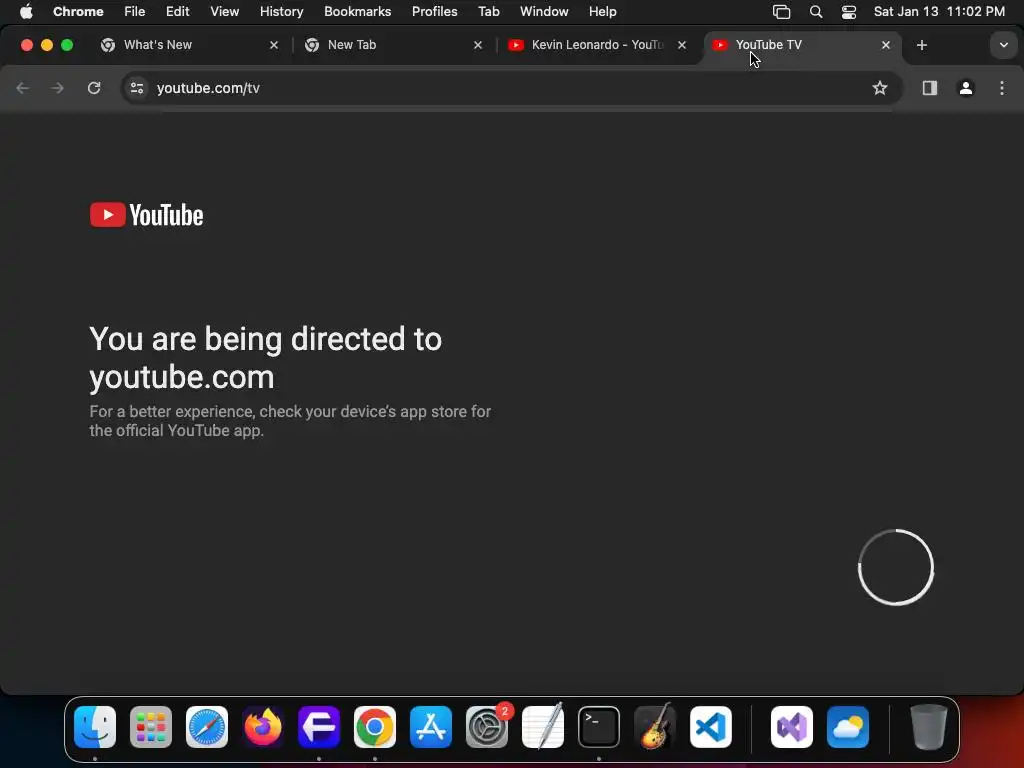Click the red close window button
Image resolution: width=1024 pixels, height=768 pixels.
pyautogui.click(x=27, y=45)
